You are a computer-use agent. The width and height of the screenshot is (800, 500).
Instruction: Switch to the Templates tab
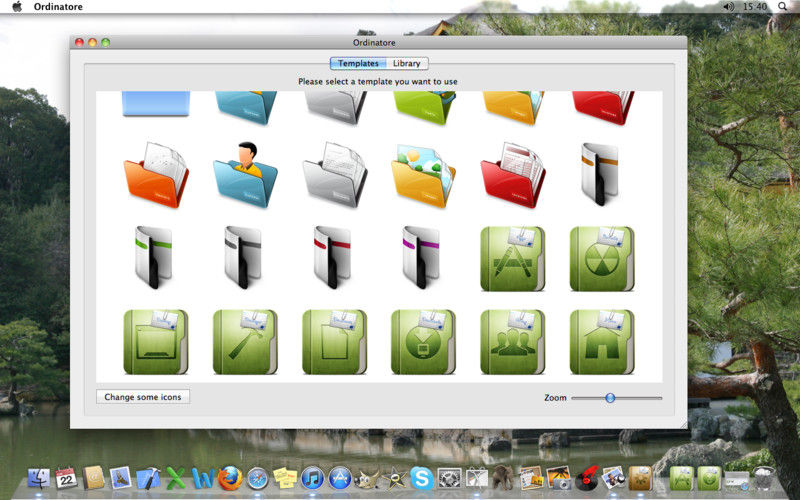pyautogui.click(x=358, y=63)
